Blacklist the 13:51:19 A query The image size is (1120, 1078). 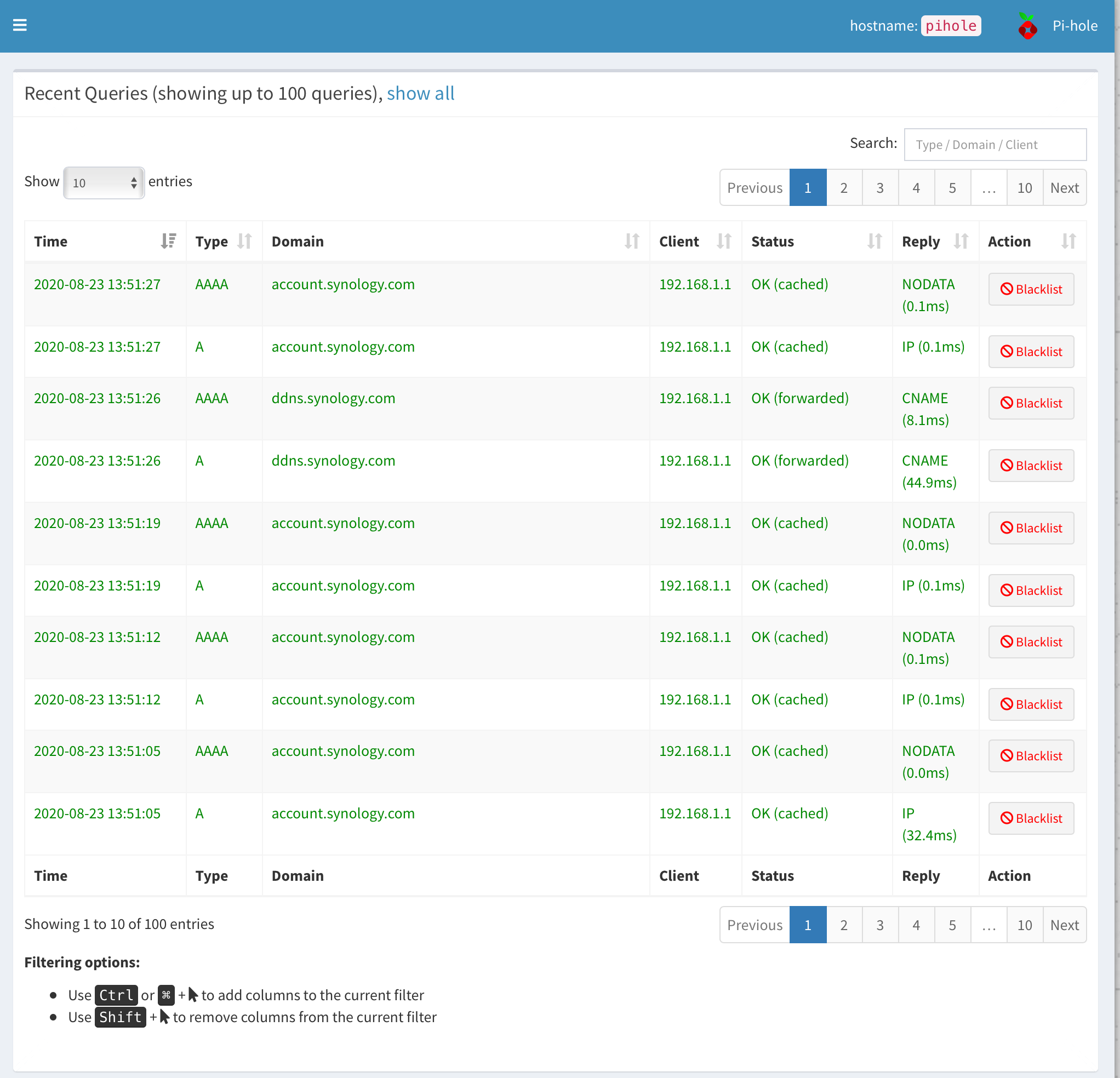click(x=1031, y=590)
